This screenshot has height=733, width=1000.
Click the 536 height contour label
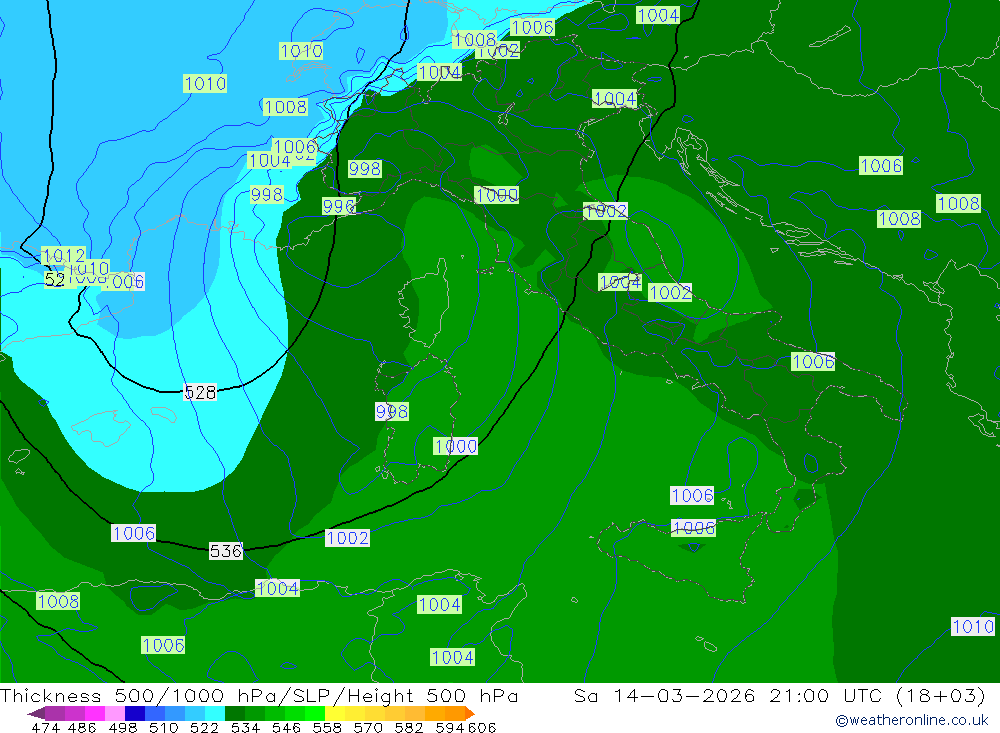(x=226, y=551)
